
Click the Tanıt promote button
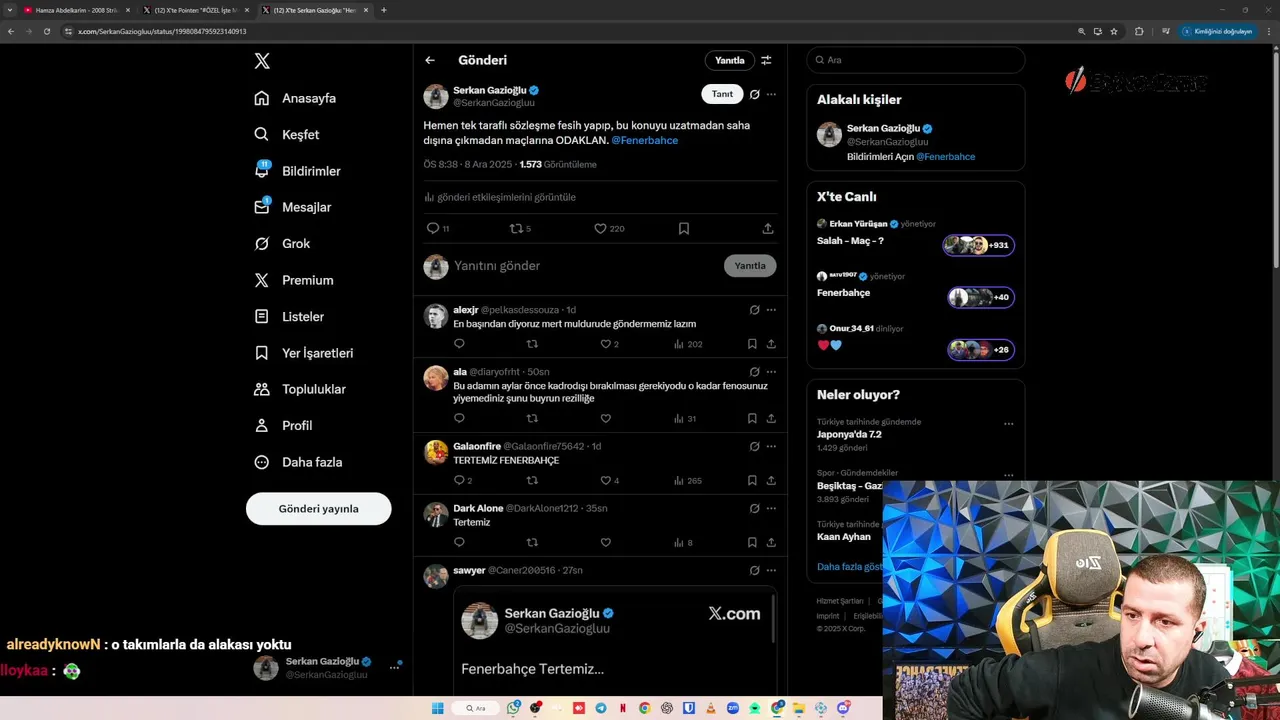(x=722, y=94)
